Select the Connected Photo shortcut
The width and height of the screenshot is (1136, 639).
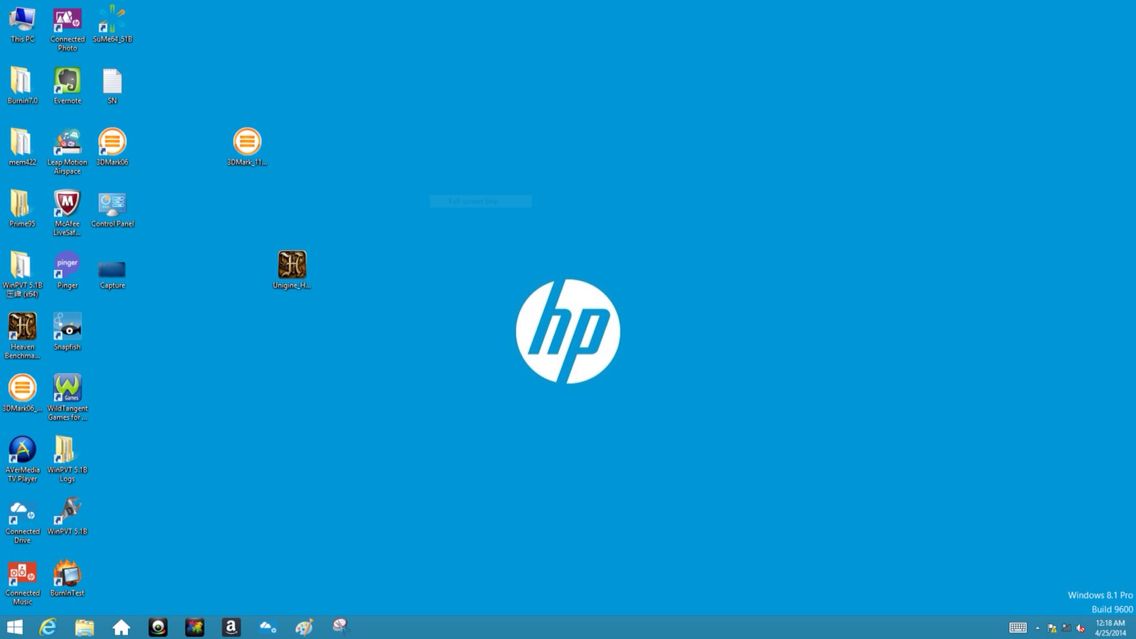click(67, 29)
